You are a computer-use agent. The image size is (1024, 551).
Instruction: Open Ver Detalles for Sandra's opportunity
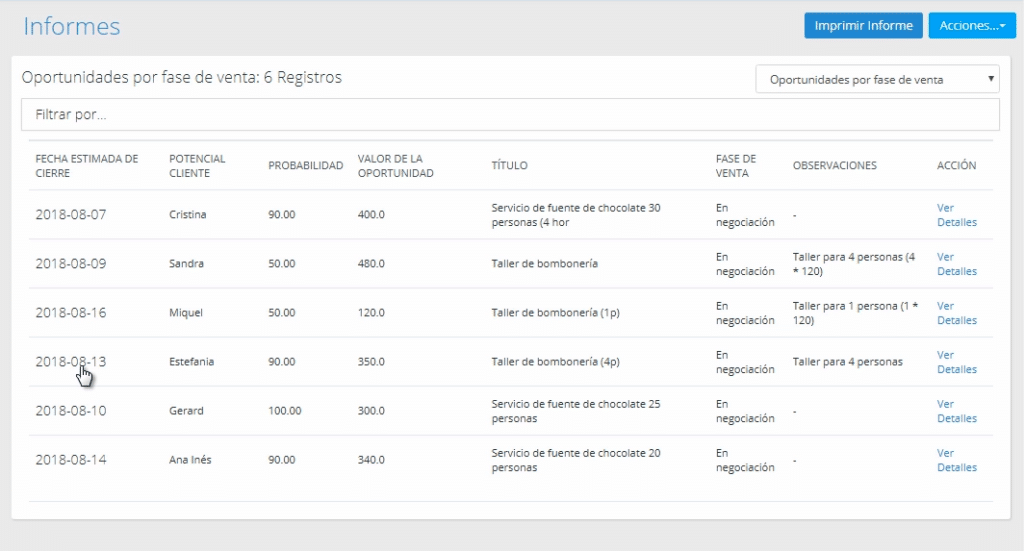tap(956, 264)
